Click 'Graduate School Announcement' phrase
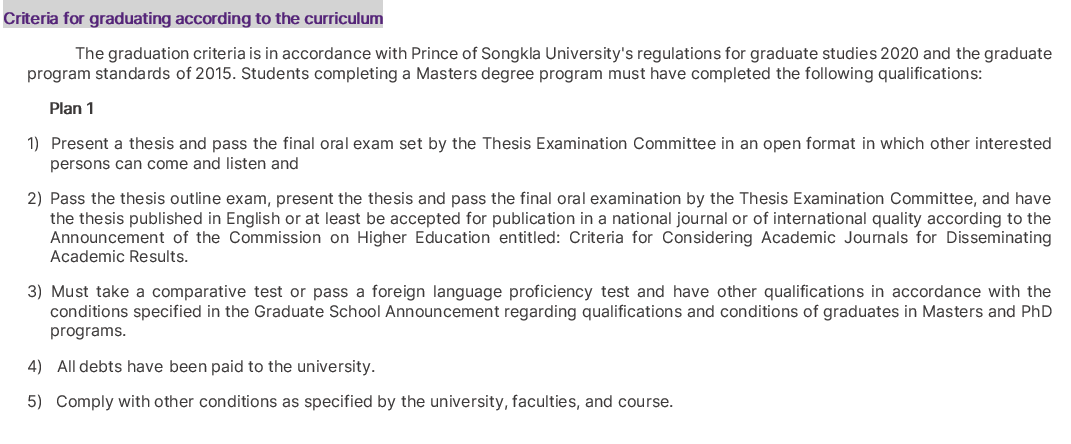Viewport: 1071px width, 444px height. click(376, 311)
